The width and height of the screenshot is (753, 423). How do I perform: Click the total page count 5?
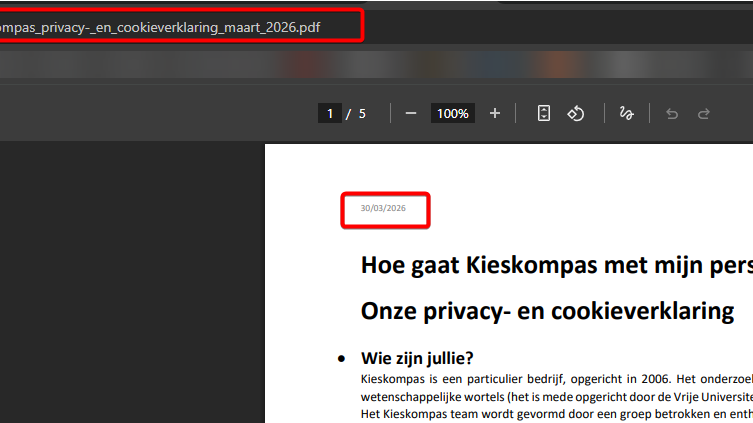[362, 114]
